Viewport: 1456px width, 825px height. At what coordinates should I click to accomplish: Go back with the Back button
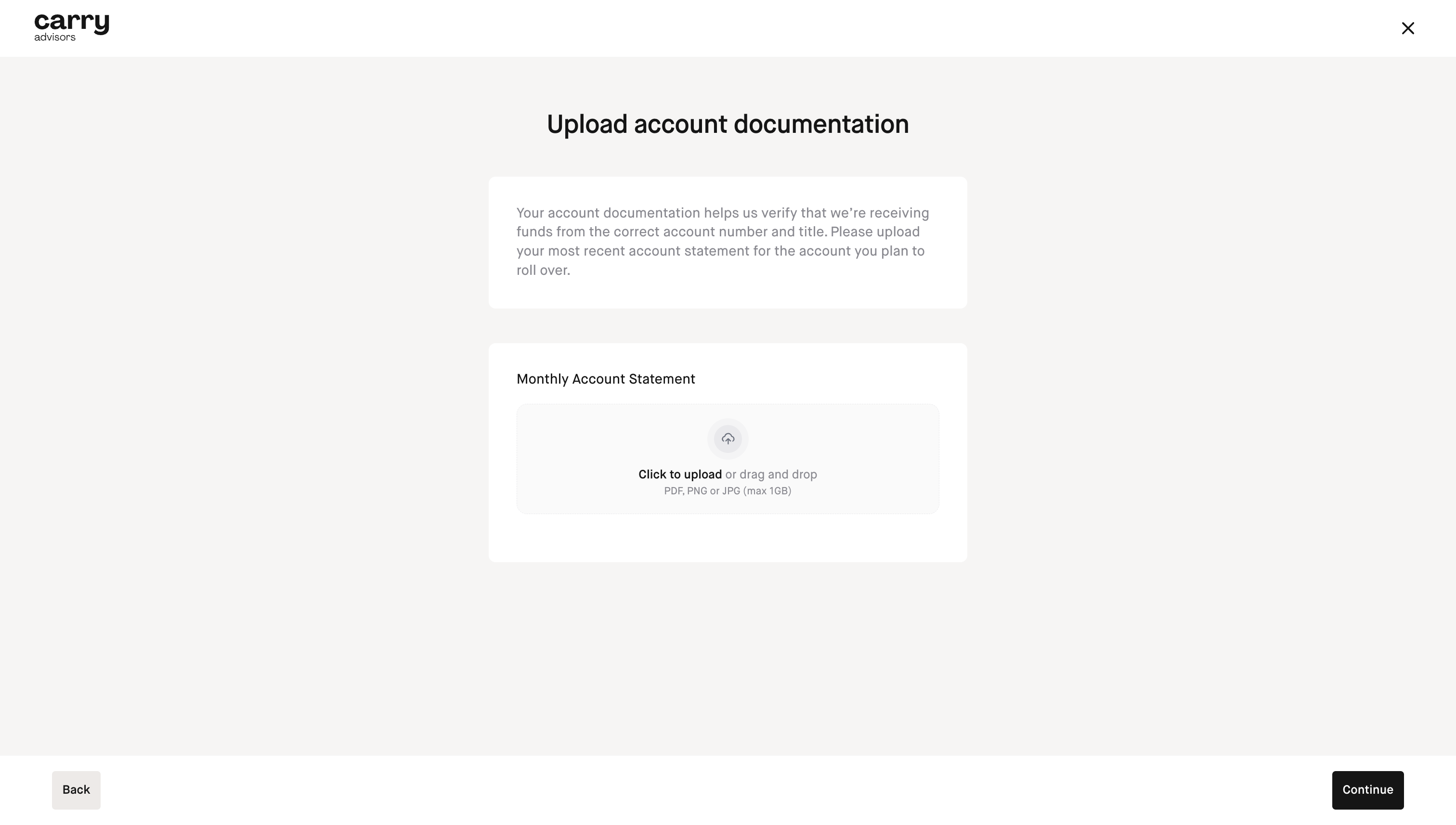76,790
